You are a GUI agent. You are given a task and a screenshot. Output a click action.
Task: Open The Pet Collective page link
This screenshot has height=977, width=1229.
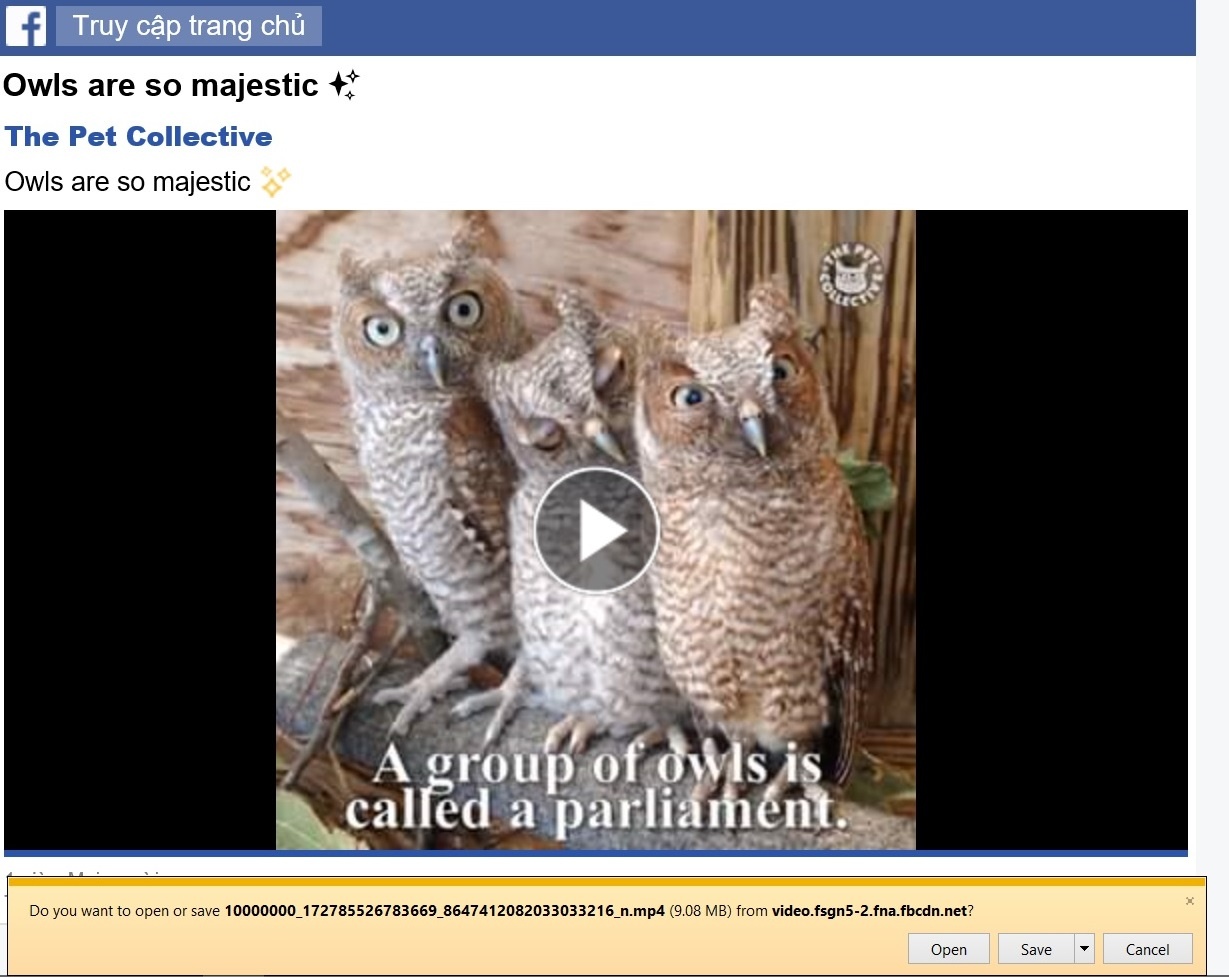point(138,136)
